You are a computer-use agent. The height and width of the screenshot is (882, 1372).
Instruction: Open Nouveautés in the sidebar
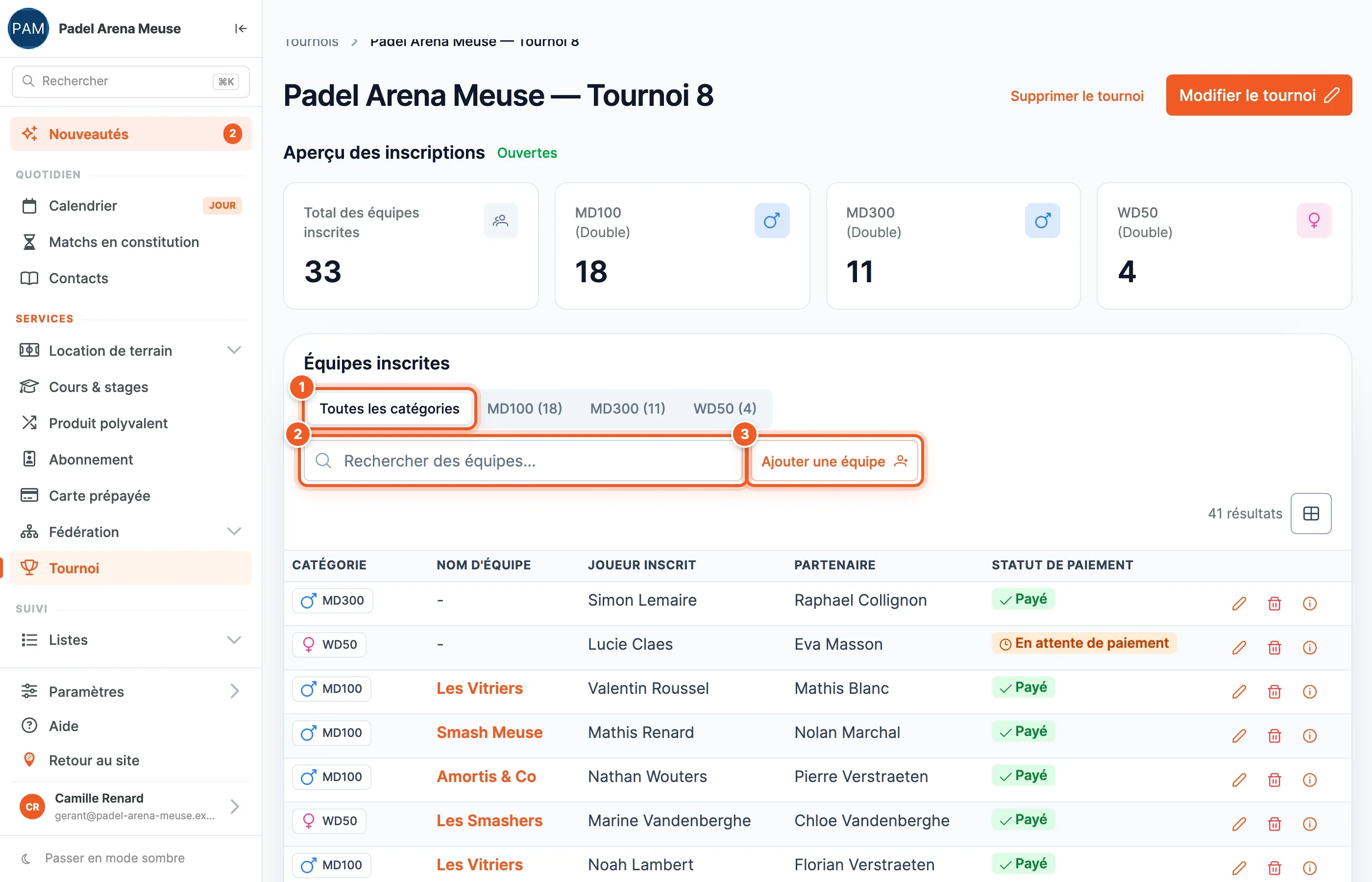(130, 134)
